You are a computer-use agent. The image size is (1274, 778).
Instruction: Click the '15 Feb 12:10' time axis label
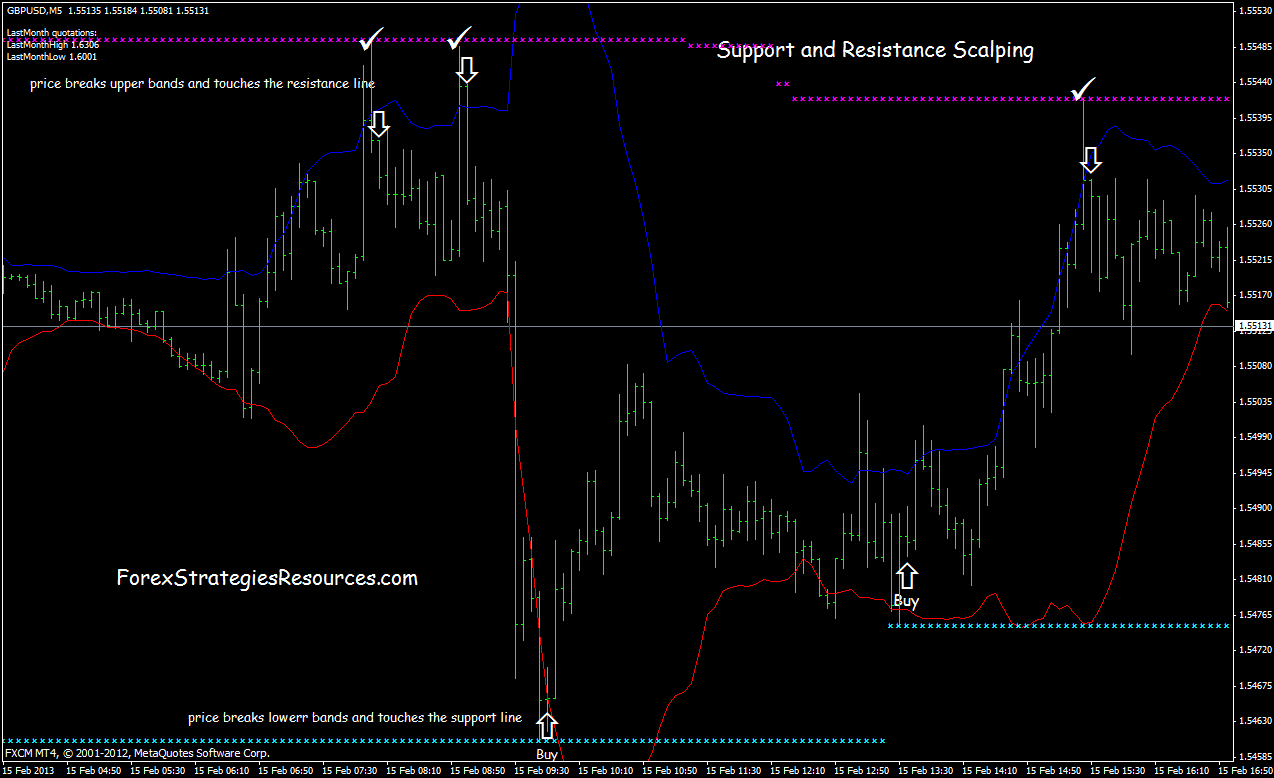pyautogui.click(x=797, y=771)
